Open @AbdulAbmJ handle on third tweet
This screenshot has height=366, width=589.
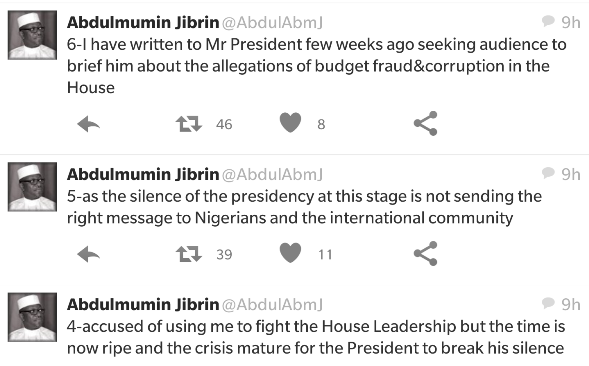click(272, 305)
